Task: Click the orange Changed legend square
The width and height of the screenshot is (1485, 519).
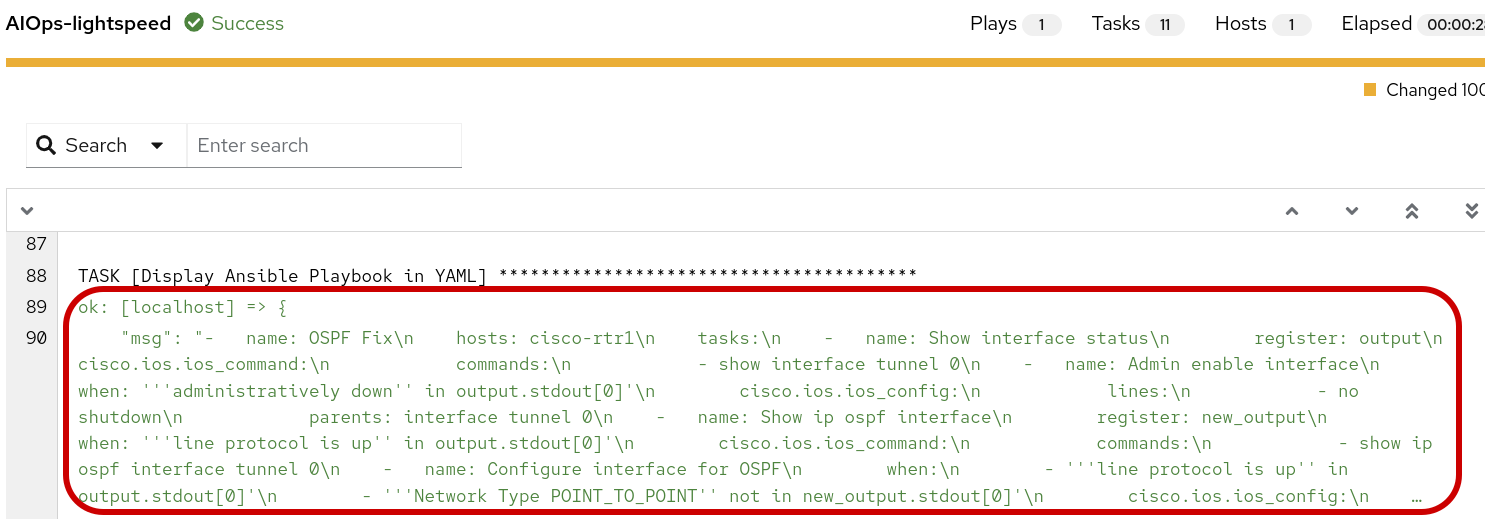Action: pos(1370,90)
